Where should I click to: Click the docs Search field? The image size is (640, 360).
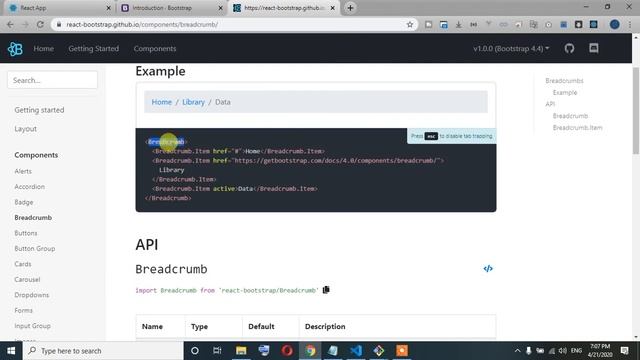(x=52, y=80)
